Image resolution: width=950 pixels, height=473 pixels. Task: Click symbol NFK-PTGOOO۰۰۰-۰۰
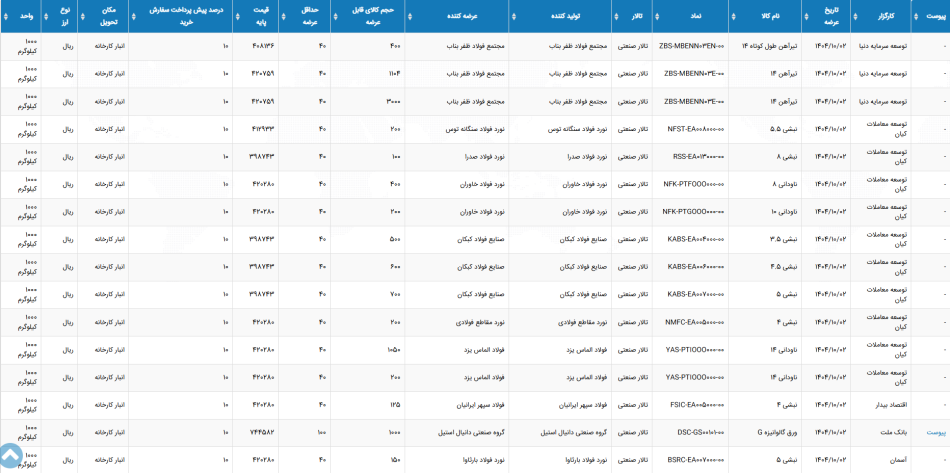coord(693,212)
